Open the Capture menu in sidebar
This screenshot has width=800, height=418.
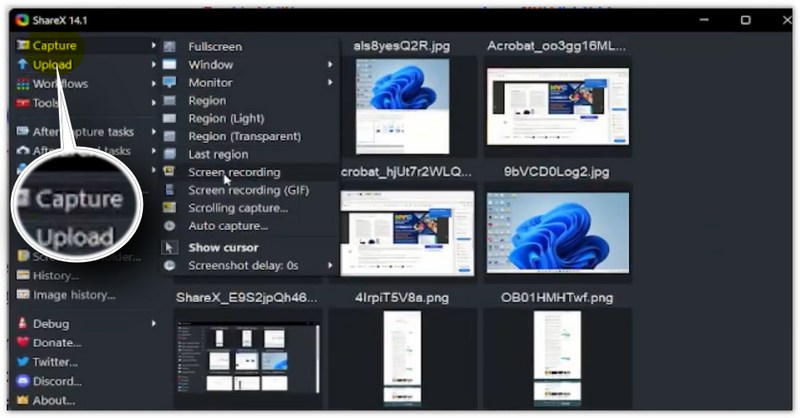pyautogui.click(x=55, y=45)
